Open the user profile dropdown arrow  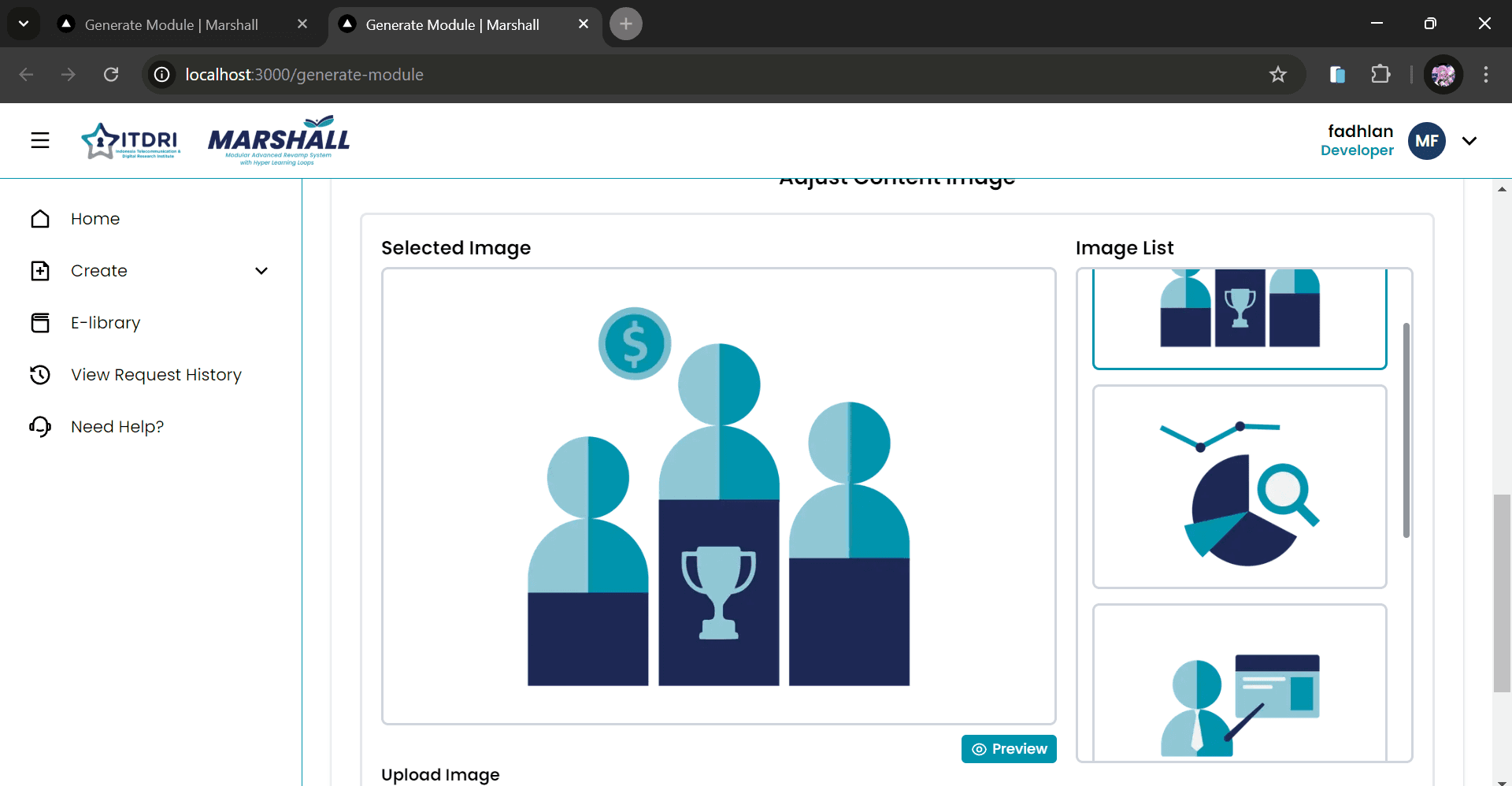click(1469, 141)
